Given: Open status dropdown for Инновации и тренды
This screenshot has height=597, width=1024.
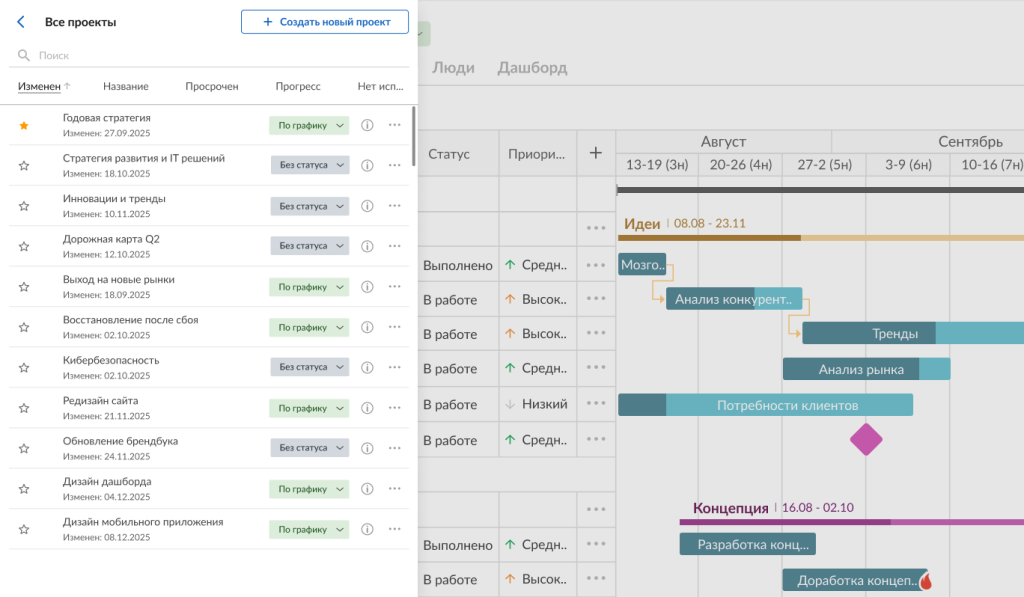Looking at the screenshot, I should [310, 206].
